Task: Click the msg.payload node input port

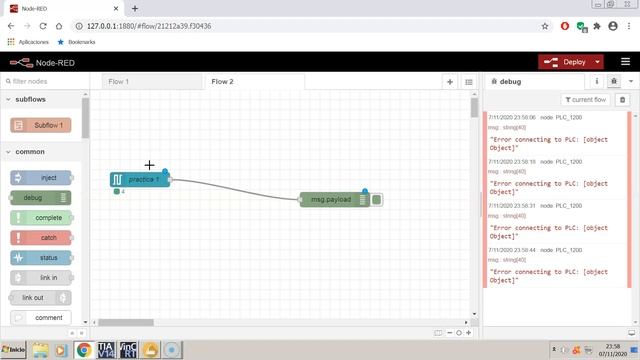Action: (x=300, y=200)
